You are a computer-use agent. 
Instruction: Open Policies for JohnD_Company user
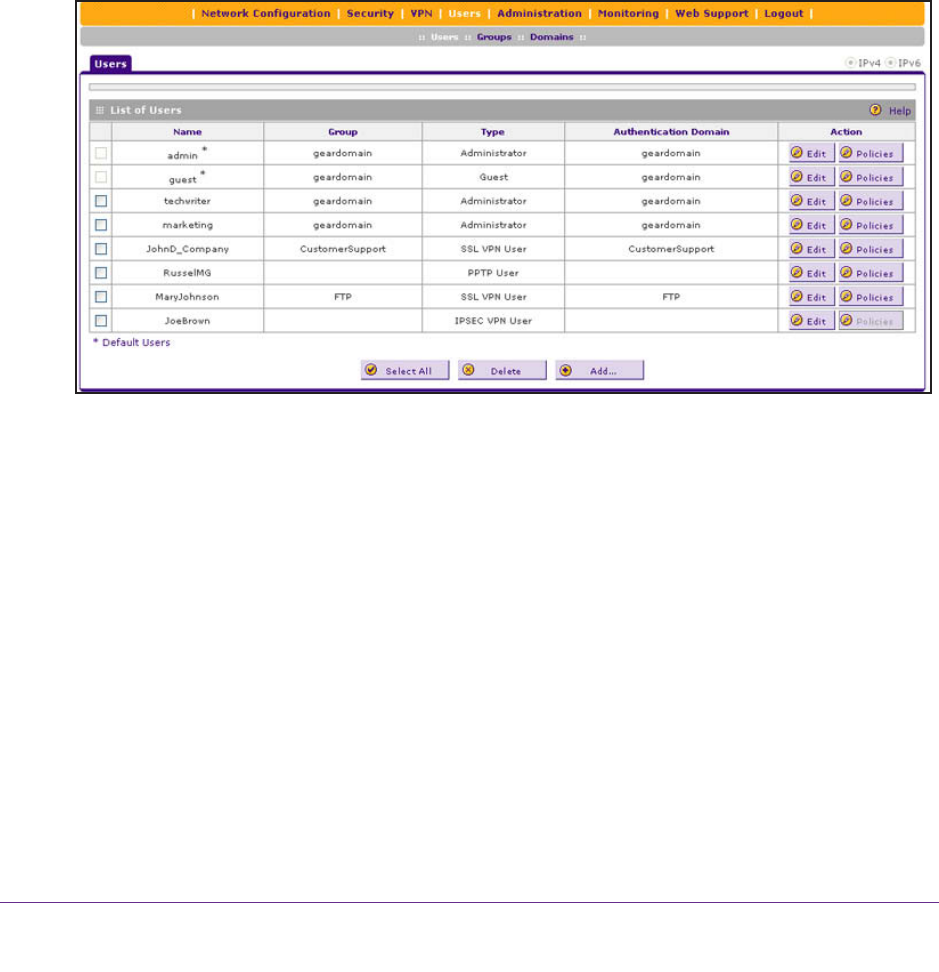tap(871, 249)
